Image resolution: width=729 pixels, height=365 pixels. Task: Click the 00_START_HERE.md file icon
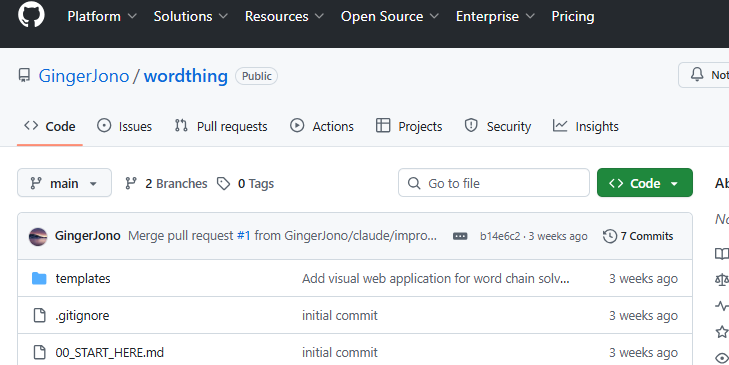coord(40,352)
